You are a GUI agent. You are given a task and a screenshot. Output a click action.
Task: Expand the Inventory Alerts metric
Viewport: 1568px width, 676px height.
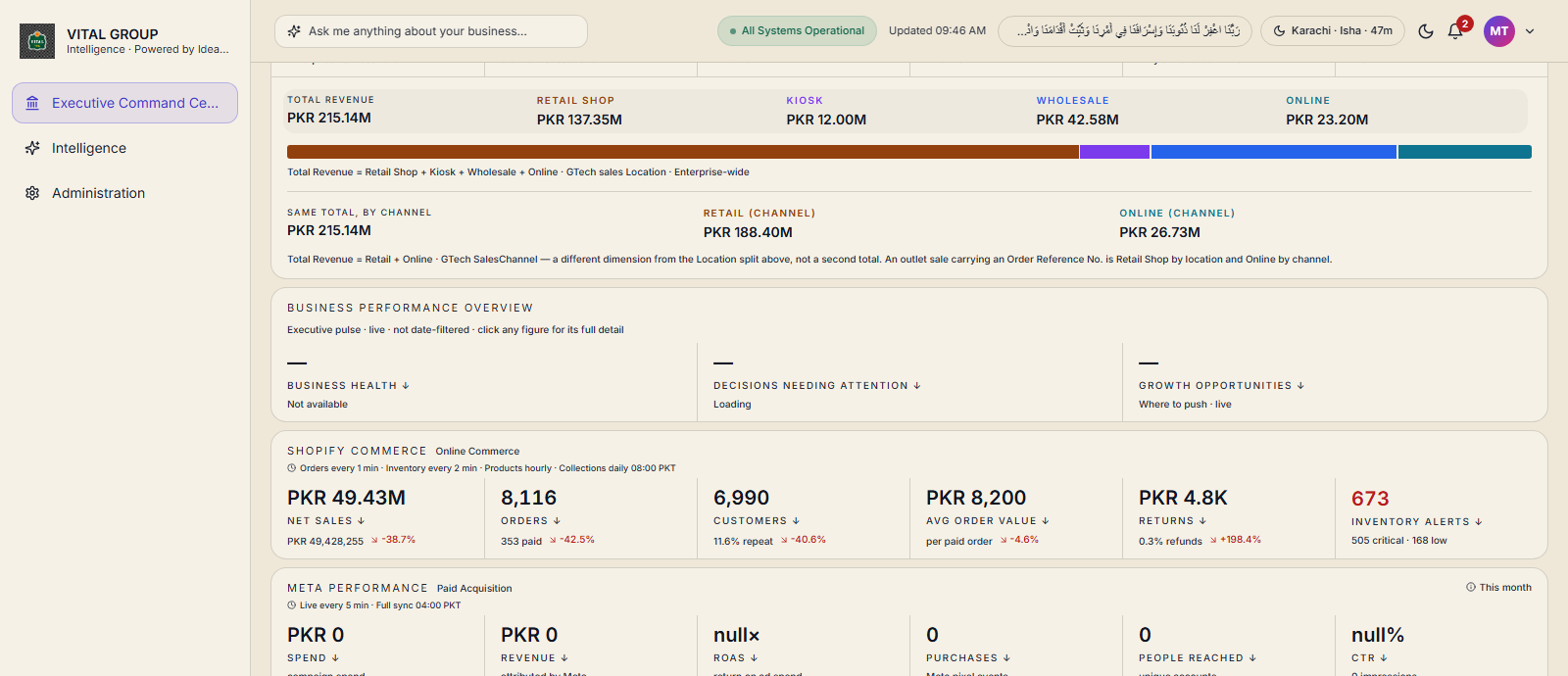1417,522
